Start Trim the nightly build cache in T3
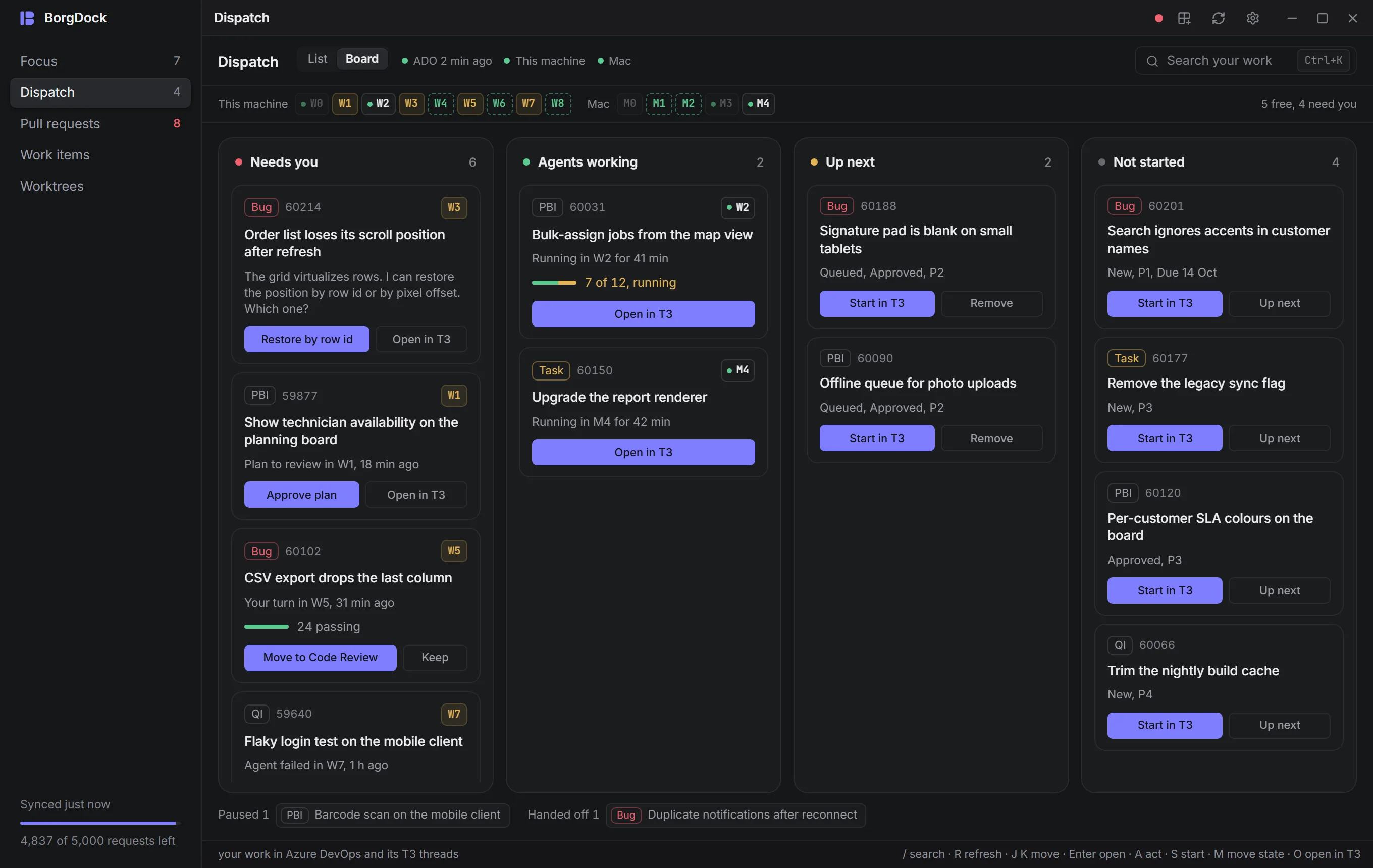Image resolution: width=1373 pixels, height=868 pixels. pyautogui.click(x=1165, y=726)
